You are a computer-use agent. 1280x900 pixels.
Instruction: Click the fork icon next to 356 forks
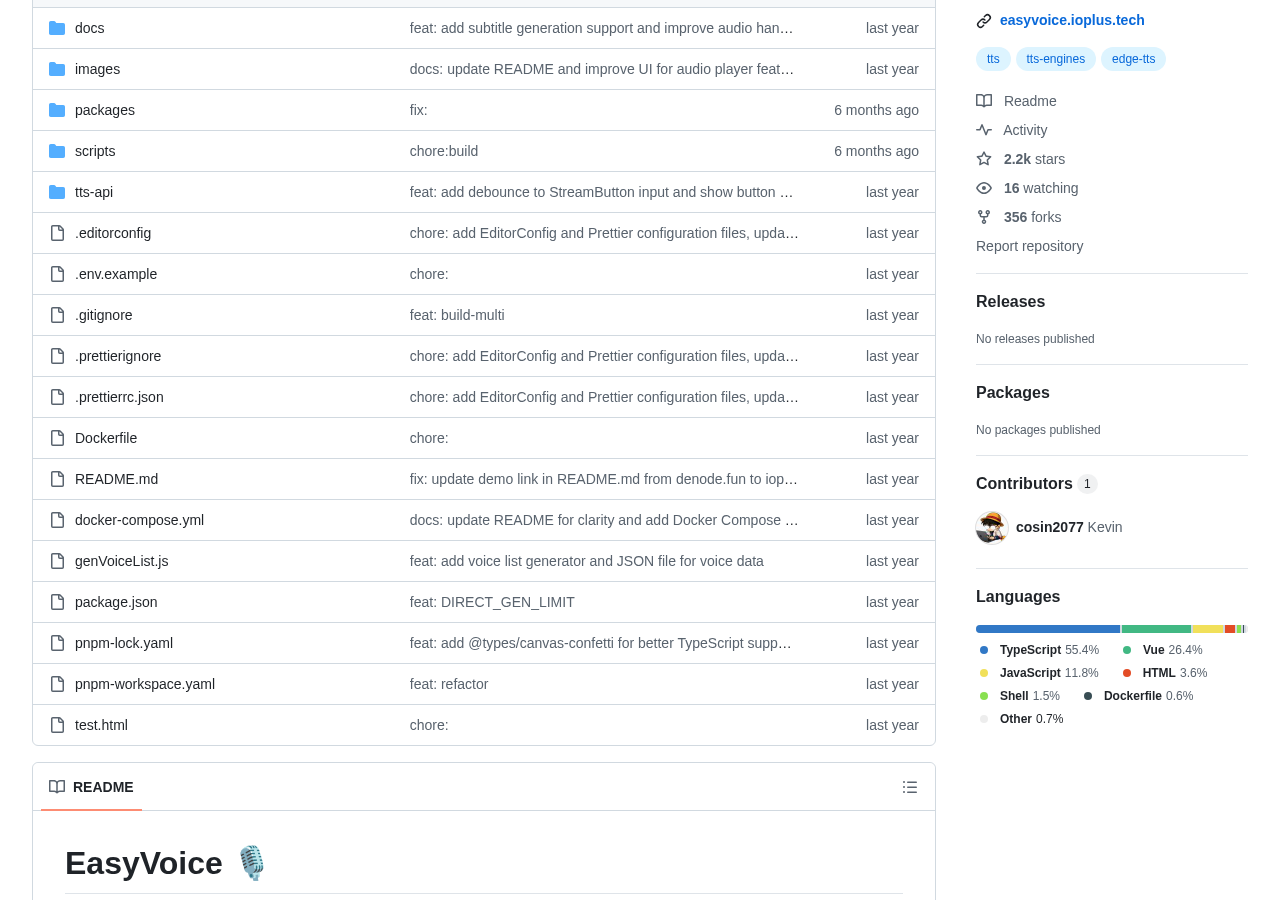click(x=984, y=217)
